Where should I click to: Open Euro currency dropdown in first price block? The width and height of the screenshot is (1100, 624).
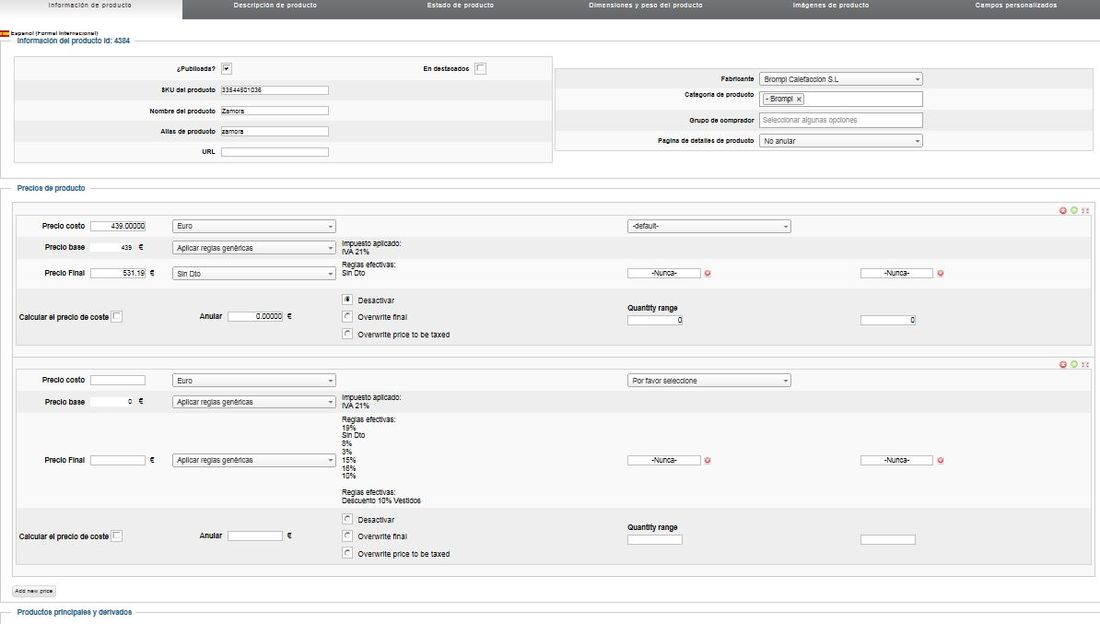(254, 226)
